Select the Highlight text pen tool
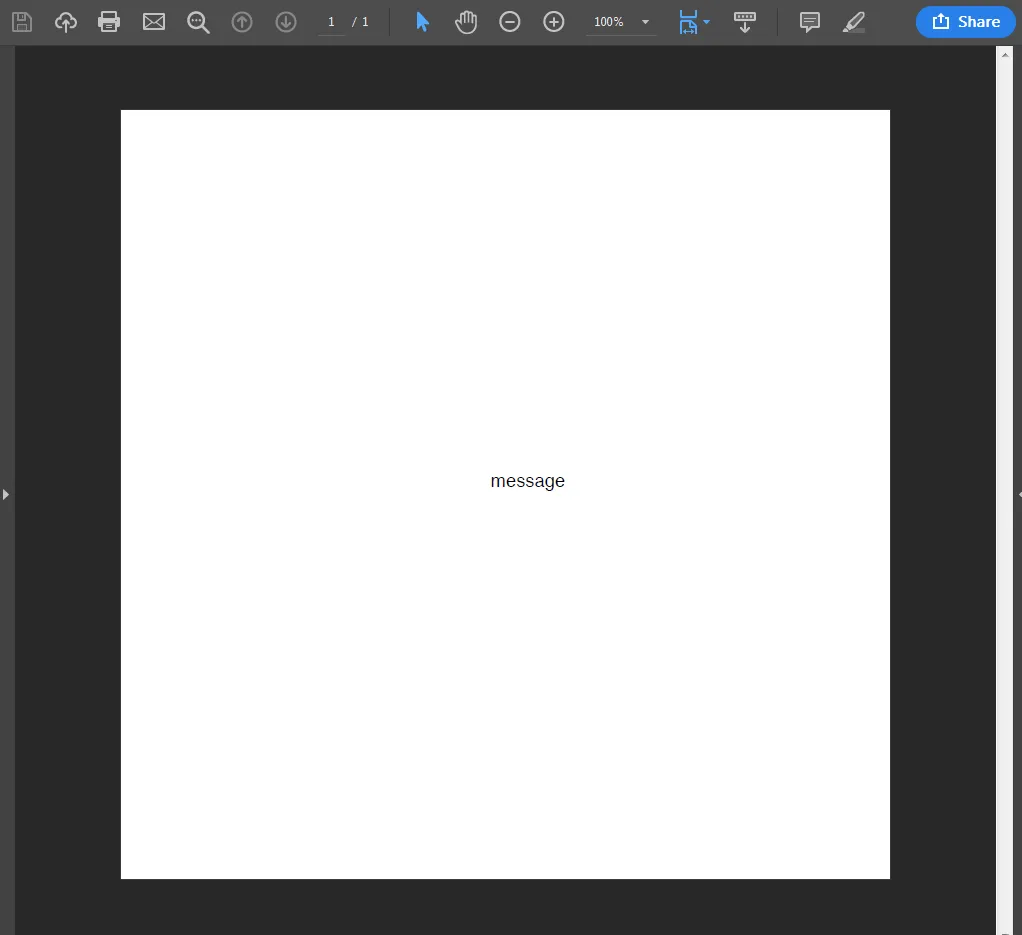 [x=854, y=22]
